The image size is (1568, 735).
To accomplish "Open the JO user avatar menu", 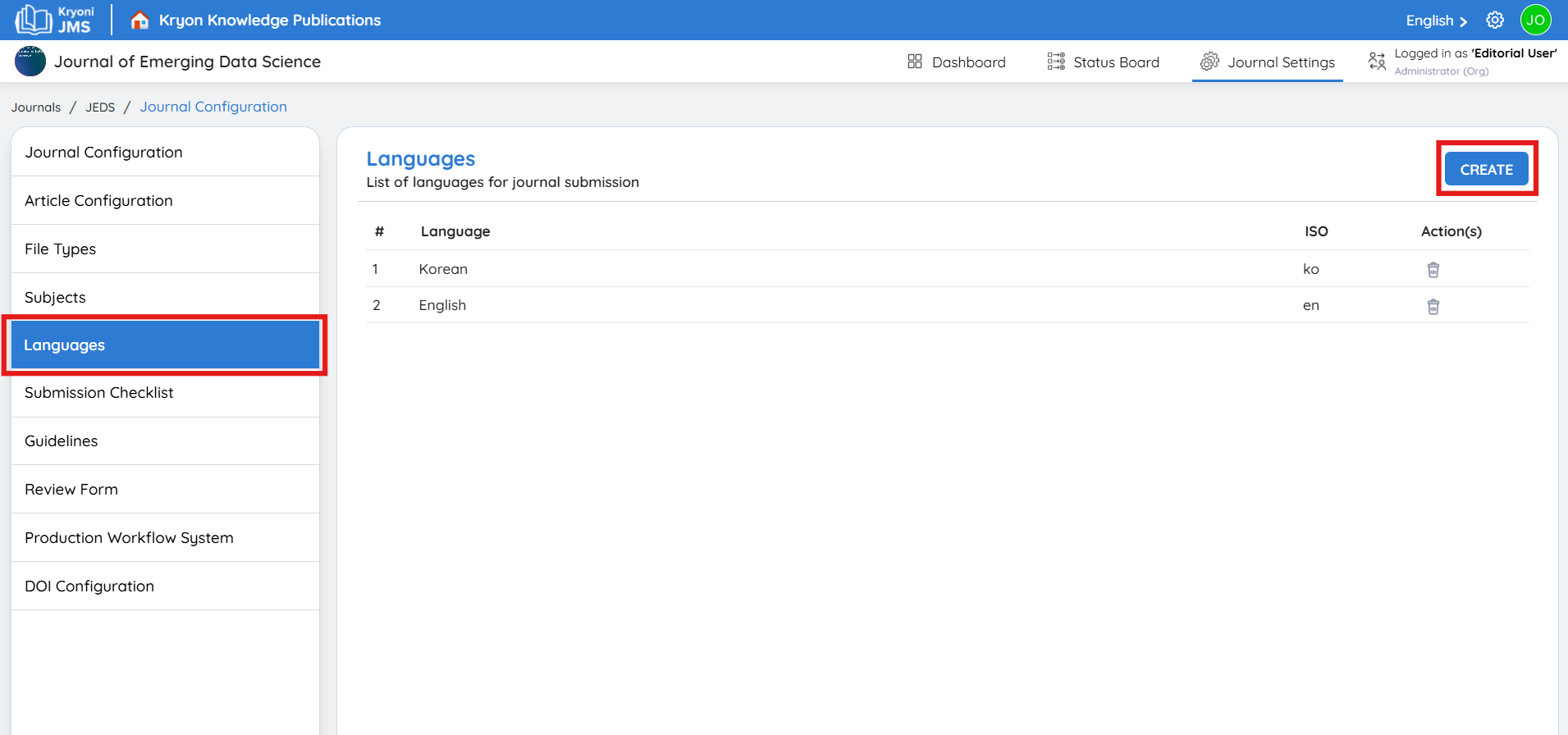I will (1535, 21).
